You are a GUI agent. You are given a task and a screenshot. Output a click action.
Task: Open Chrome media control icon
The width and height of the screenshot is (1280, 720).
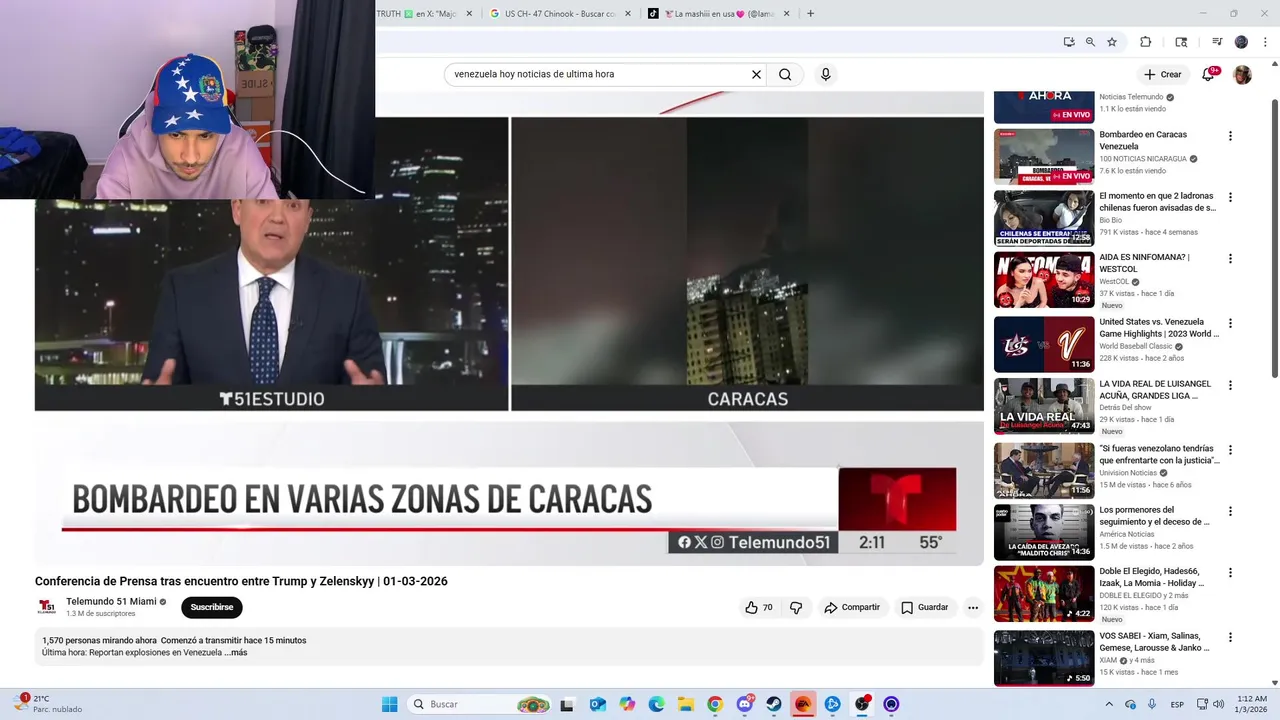tap(1217, 42)
